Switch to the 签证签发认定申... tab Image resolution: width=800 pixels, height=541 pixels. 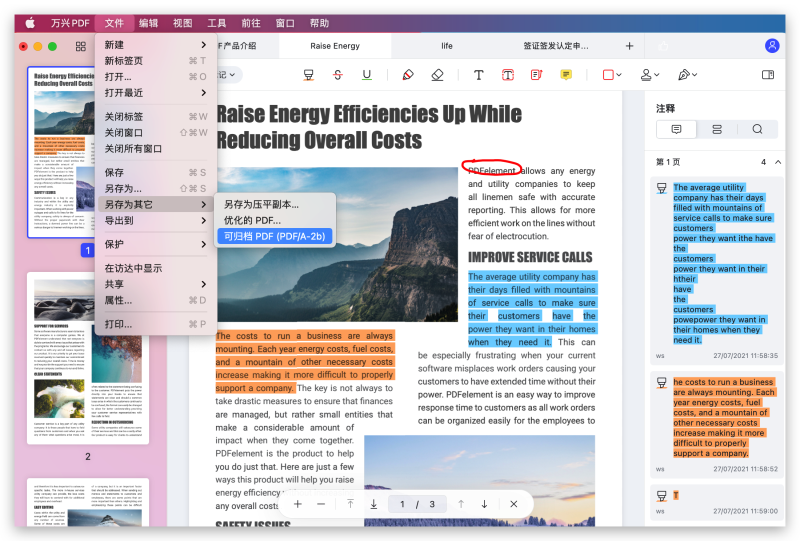[x=556, y=46]
